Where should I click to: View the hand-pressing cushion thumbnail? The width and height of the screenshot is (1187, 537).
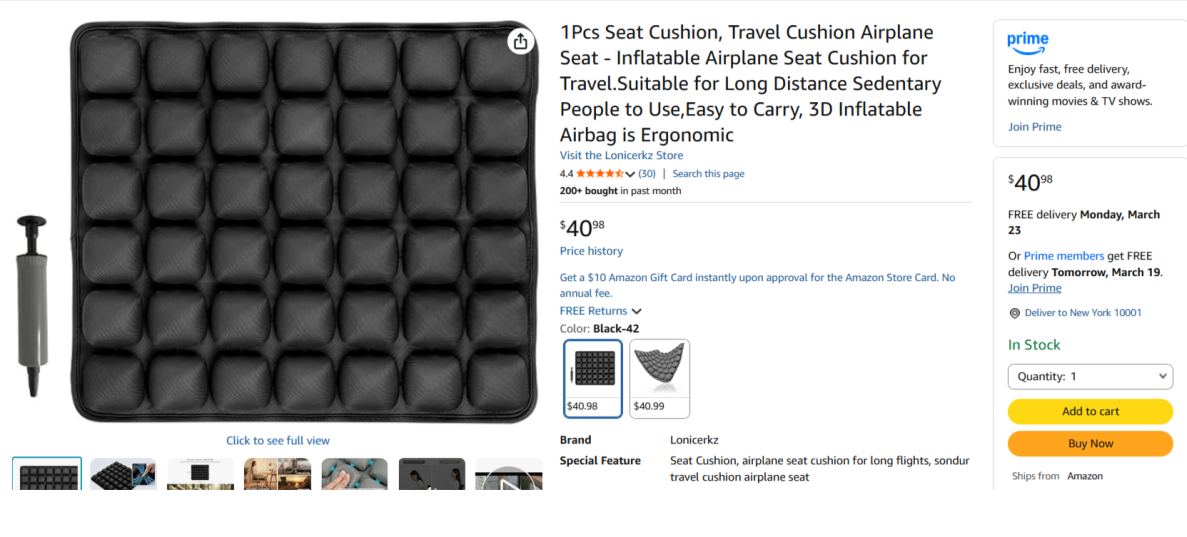tap(355, 475)
